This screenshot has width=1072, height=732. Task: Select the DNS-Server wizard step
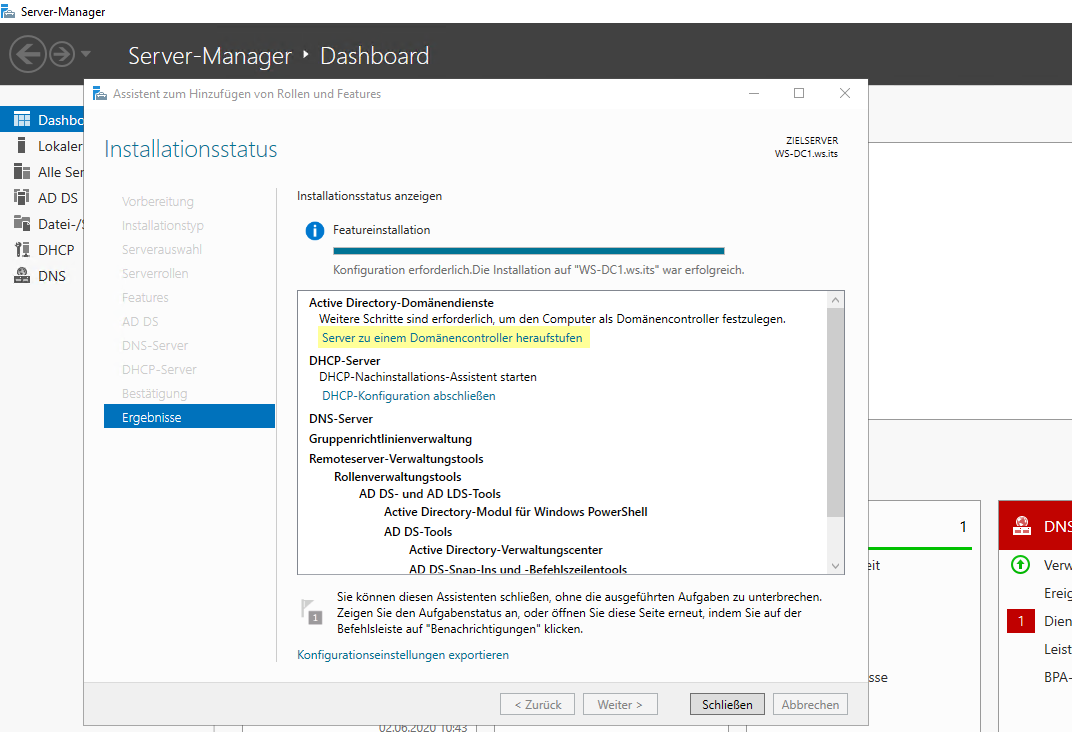click(155, 345)
